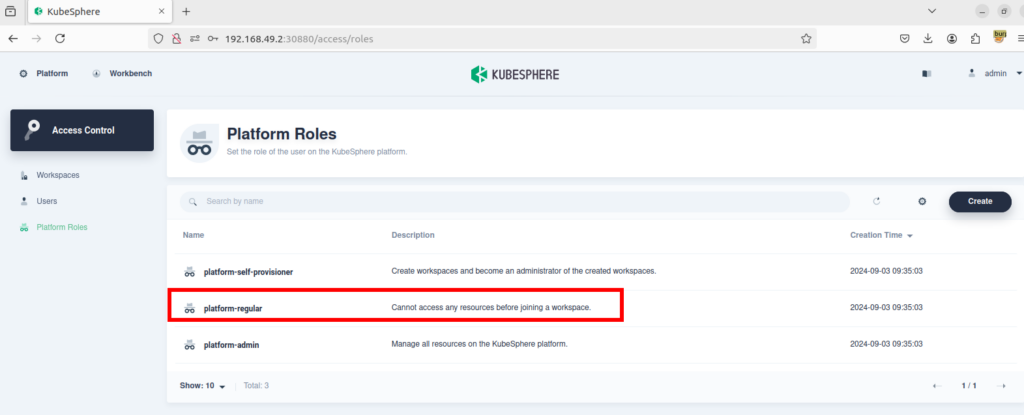Viewport: 1024px width, 415px height.
Task: Open the browser extensions icon
Action: click(x=975, y=39)
